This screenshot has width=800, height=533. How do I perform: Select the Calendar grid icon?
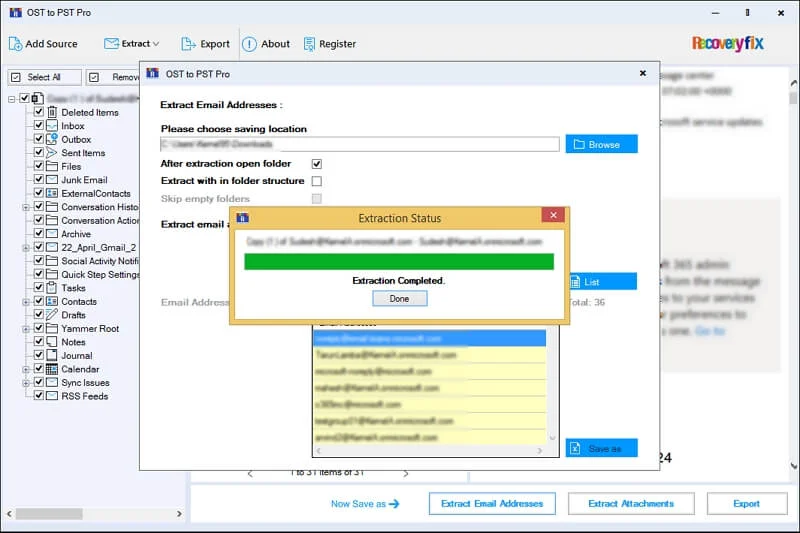click(x=52, y=369)
